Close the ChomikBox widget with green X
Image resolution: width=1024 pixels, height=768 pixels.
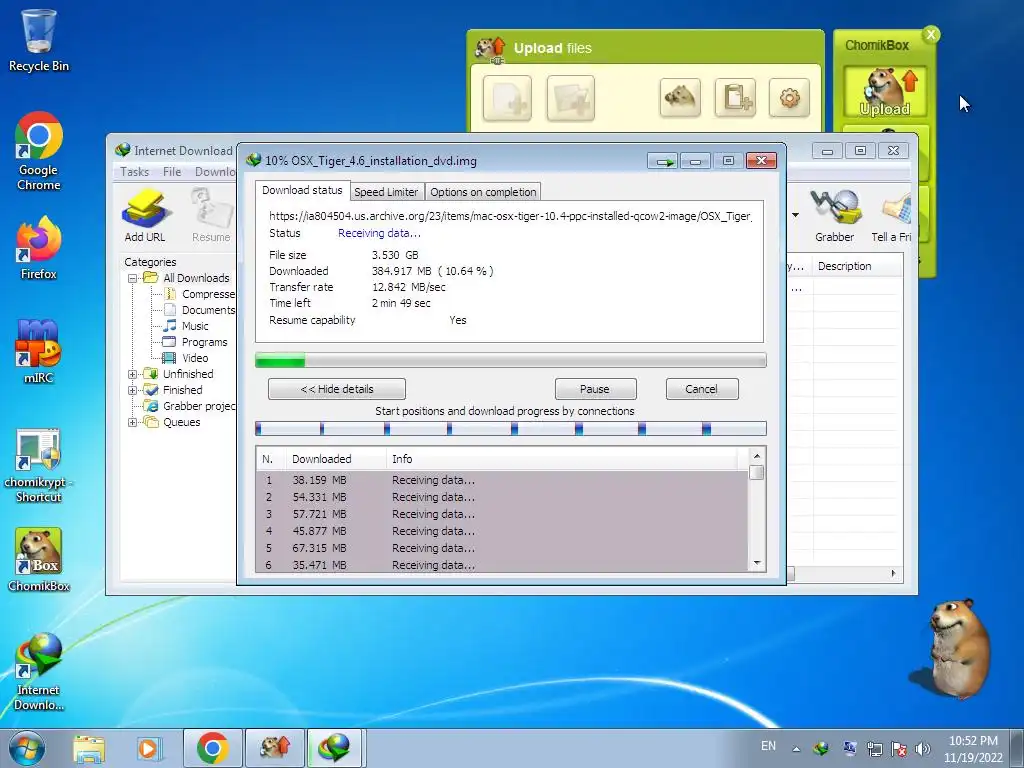[931, 35]
